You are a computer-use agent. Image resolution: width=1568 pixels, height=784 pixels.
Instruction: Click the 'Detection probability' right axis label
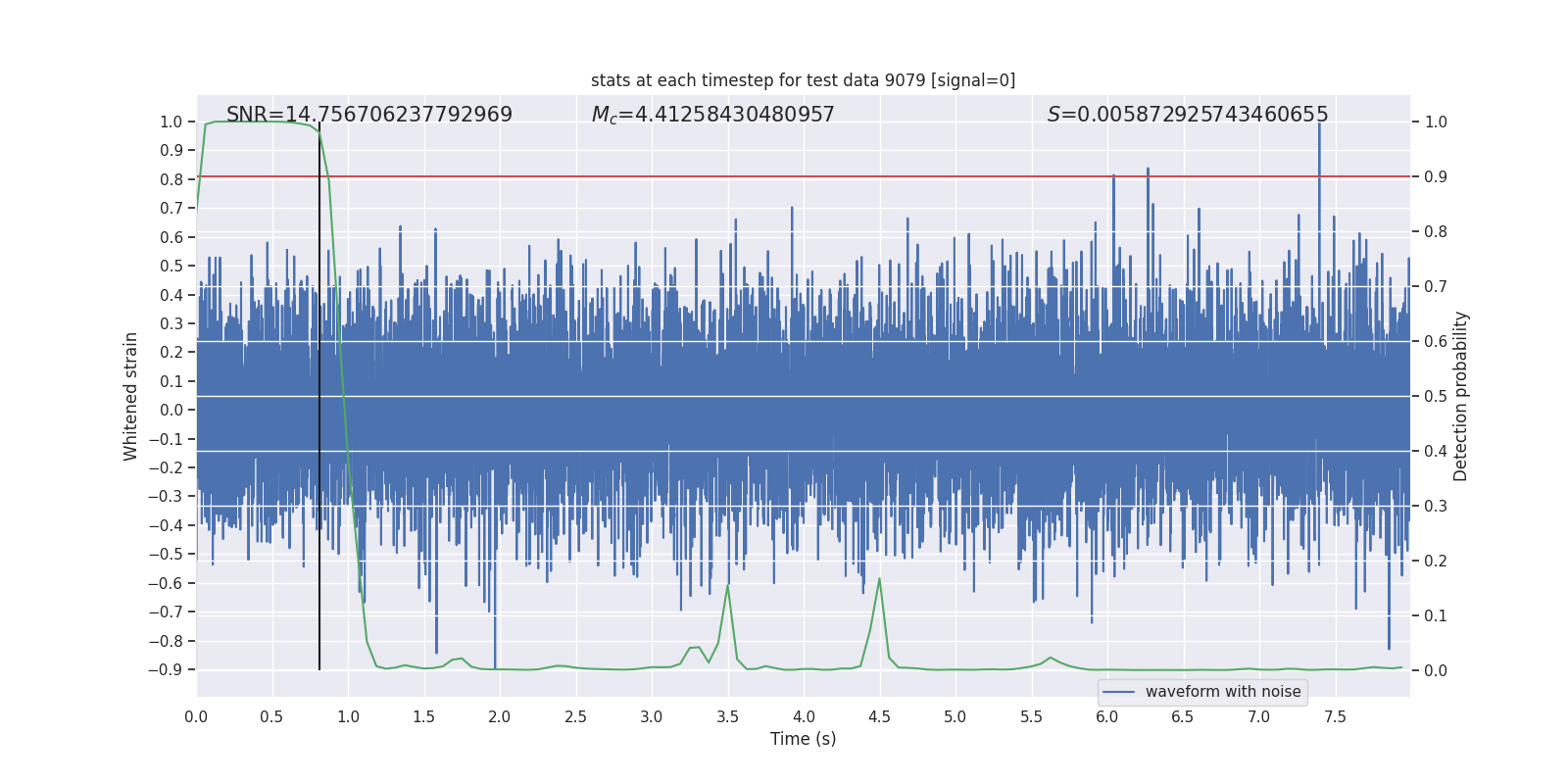[x=1460, y=396]
